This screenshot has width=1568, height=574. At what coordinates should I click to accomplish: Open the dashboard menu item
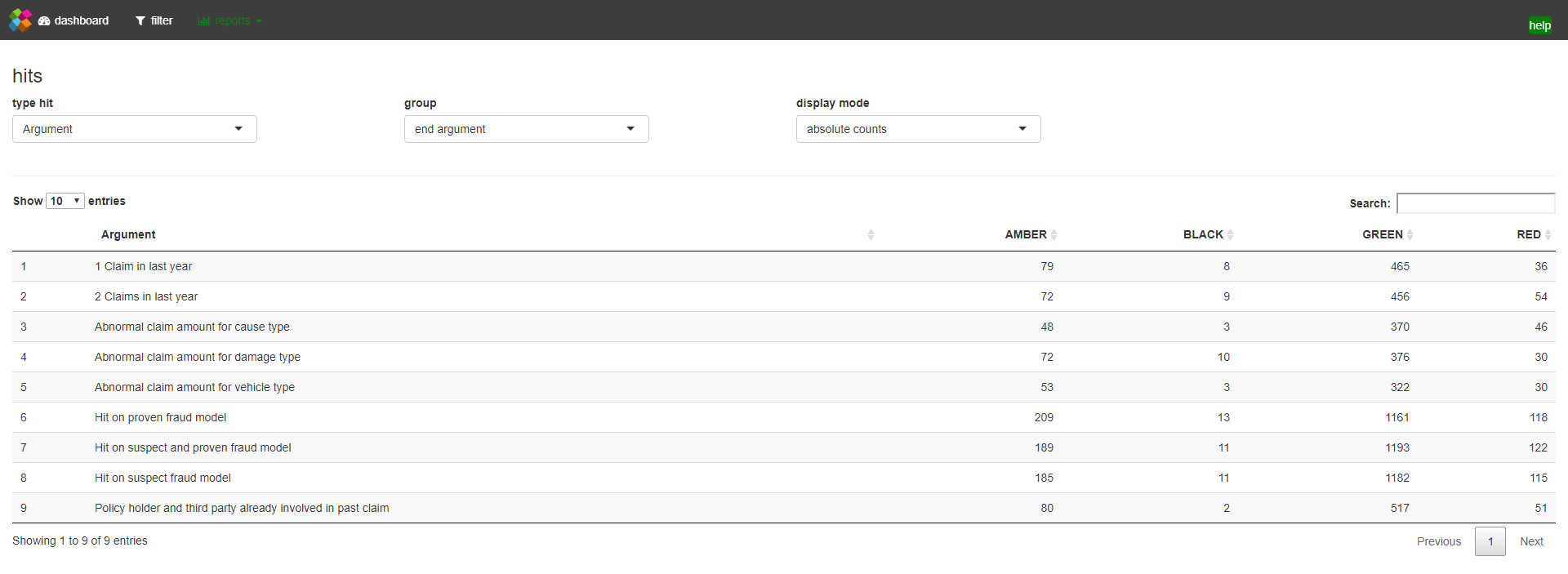coord(73,20)
